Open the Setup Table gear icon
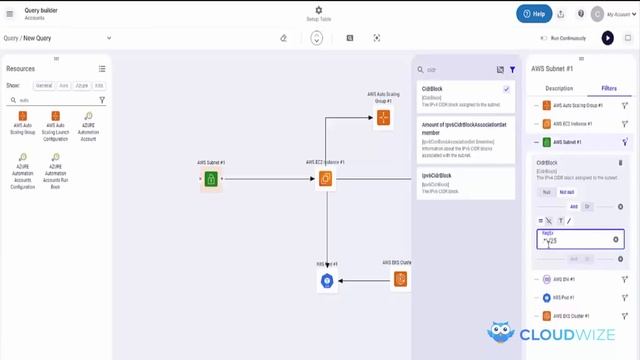Screen dimensions: 640x360 coord(319,10)
